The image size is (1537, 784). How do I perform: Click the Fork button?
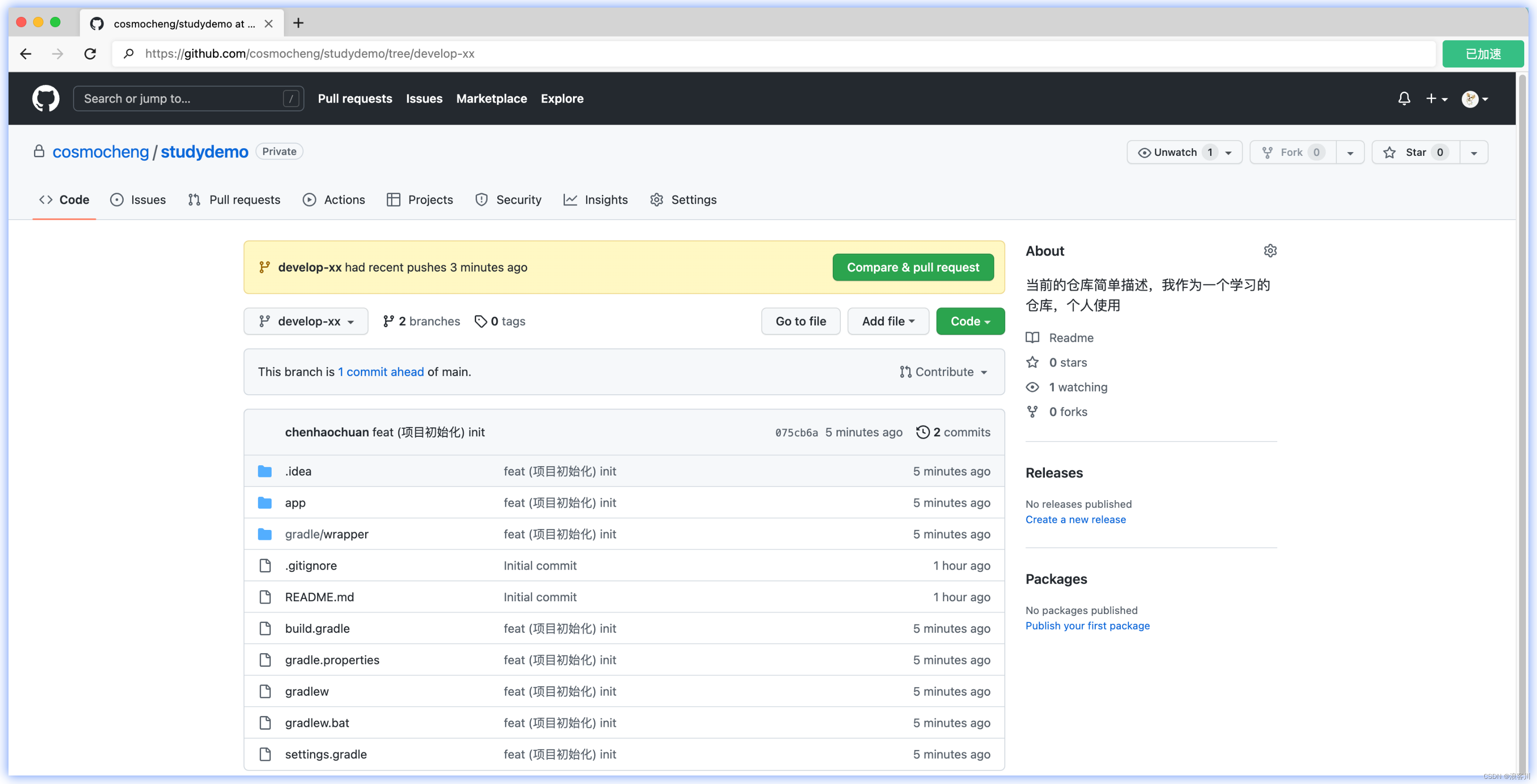(1292, 152)
